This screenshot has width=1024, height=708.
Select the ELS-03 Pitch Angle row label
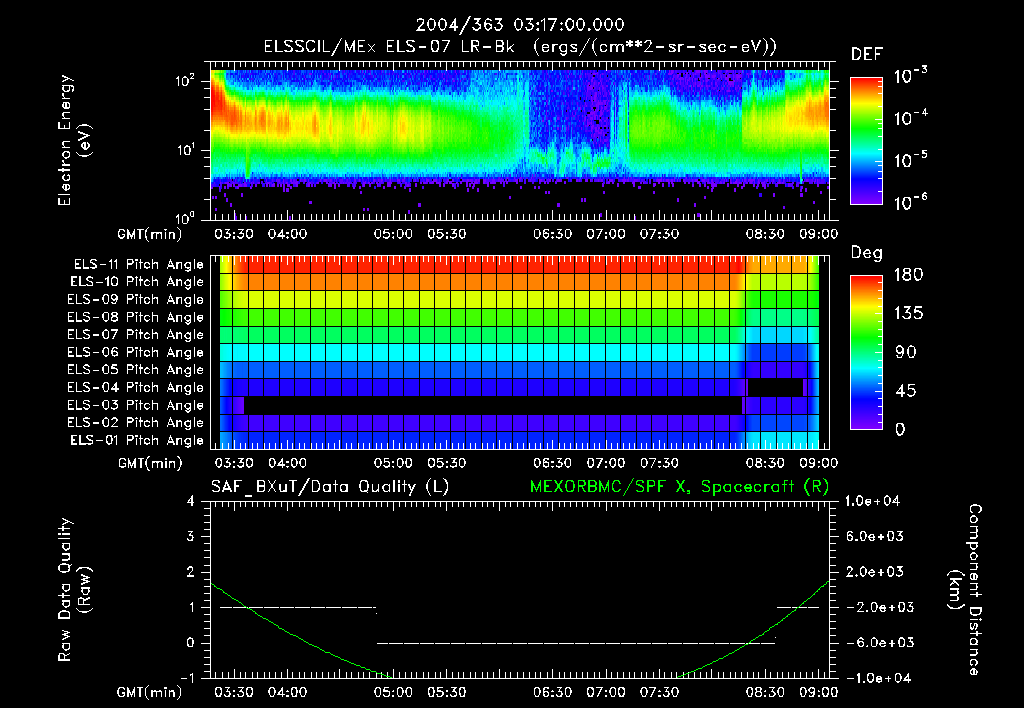[136, 406]
